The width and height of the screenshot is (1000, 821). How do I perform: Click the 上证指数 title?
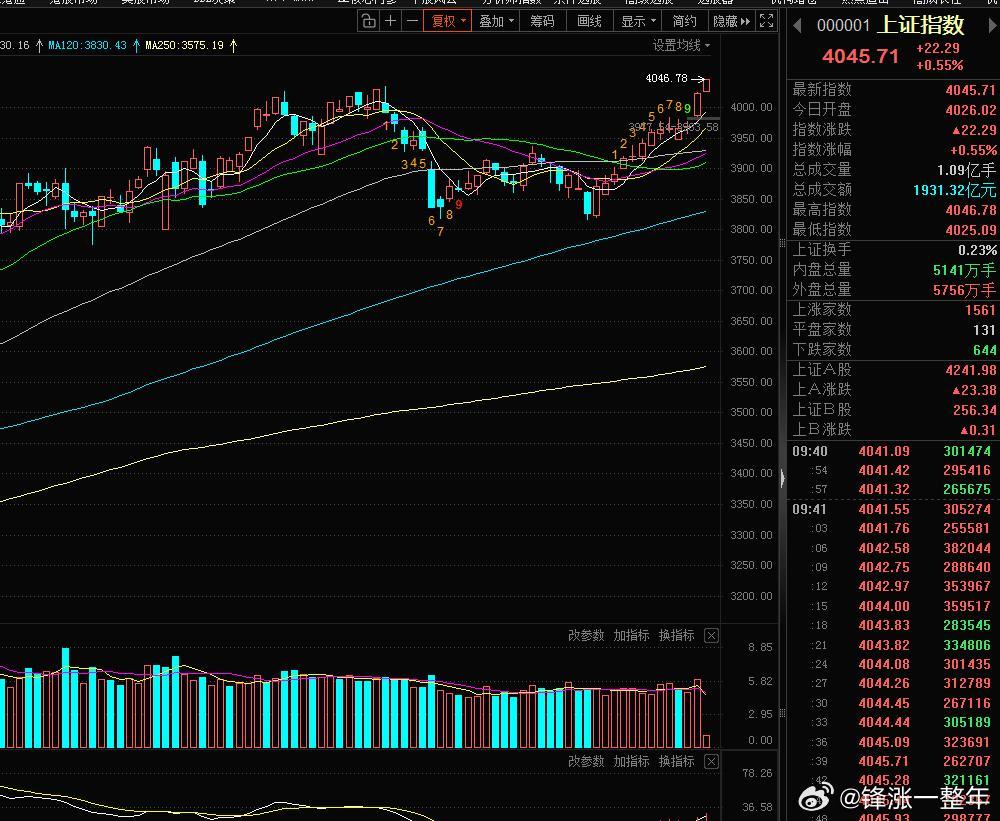coord(921,25)
